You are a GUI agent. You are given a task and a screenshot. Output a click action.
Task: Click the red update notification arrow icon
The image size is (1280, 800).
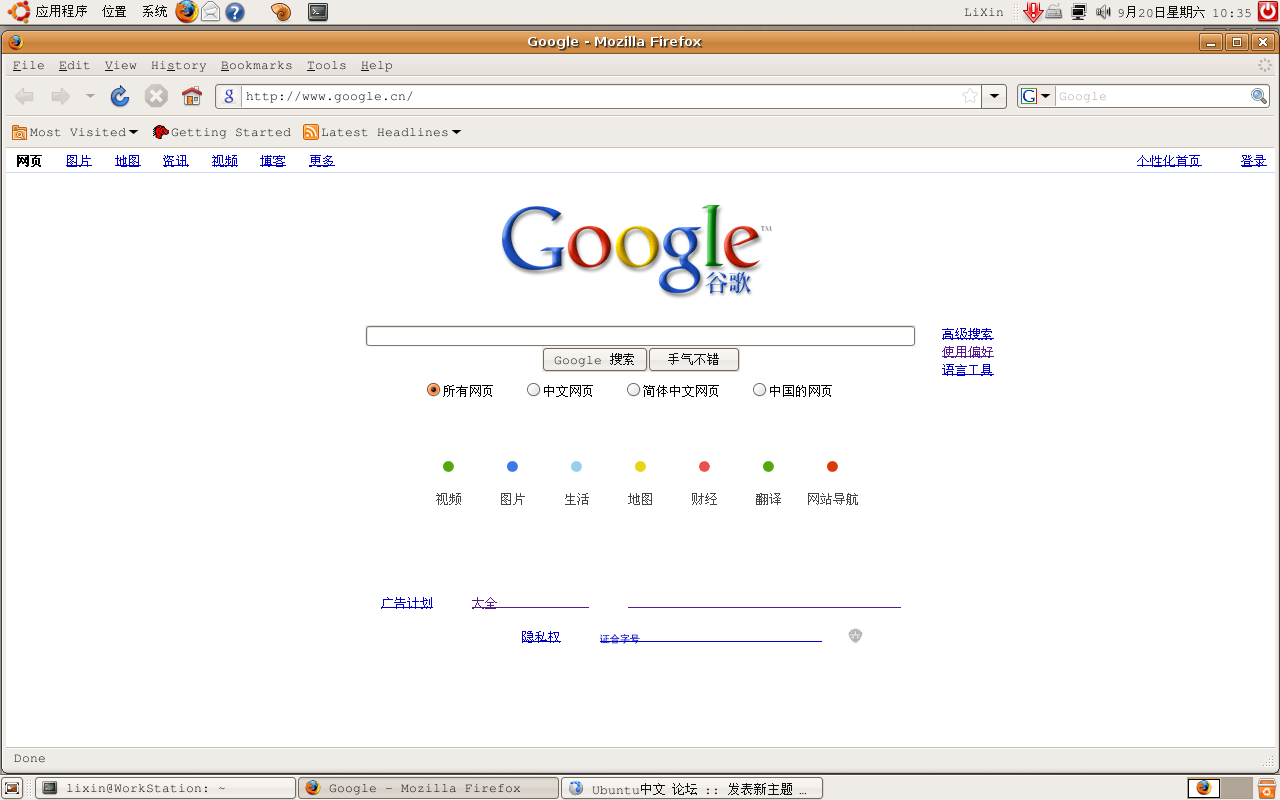pyautogui.click(x=1033, y=12)
